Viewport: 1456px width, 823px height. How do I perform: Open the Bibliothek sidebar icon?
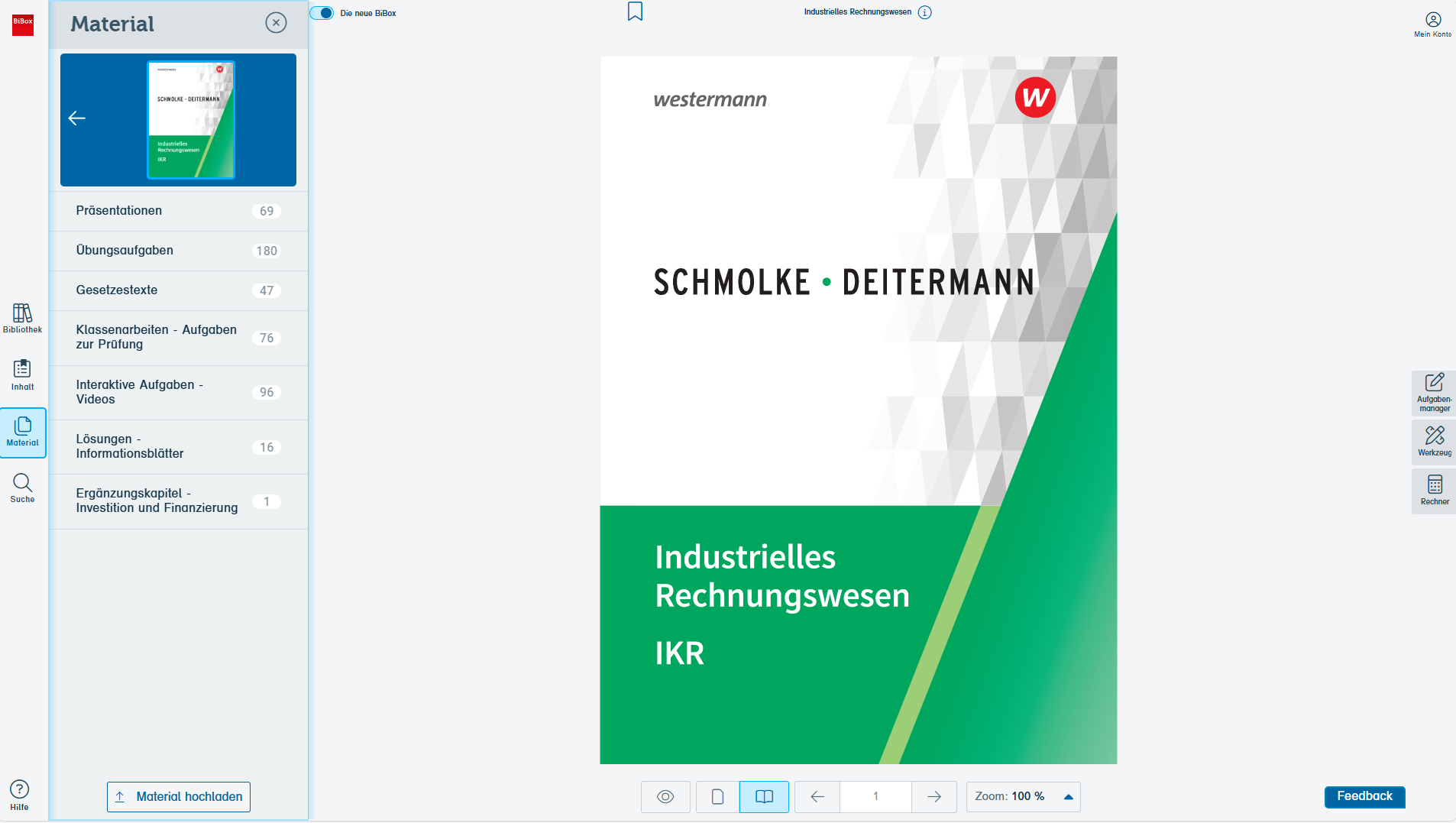(22, 318)
